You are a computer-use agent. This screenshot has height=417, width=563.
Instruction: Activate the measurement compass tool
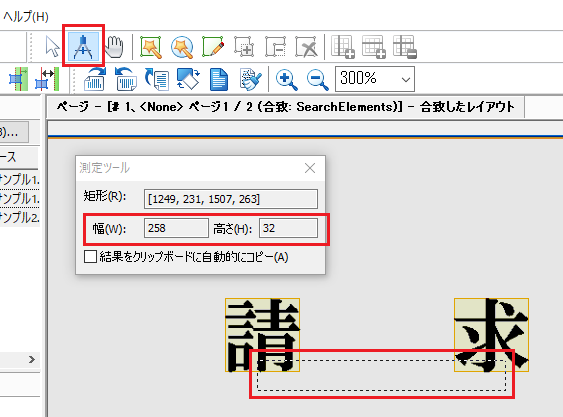[83, 47]
